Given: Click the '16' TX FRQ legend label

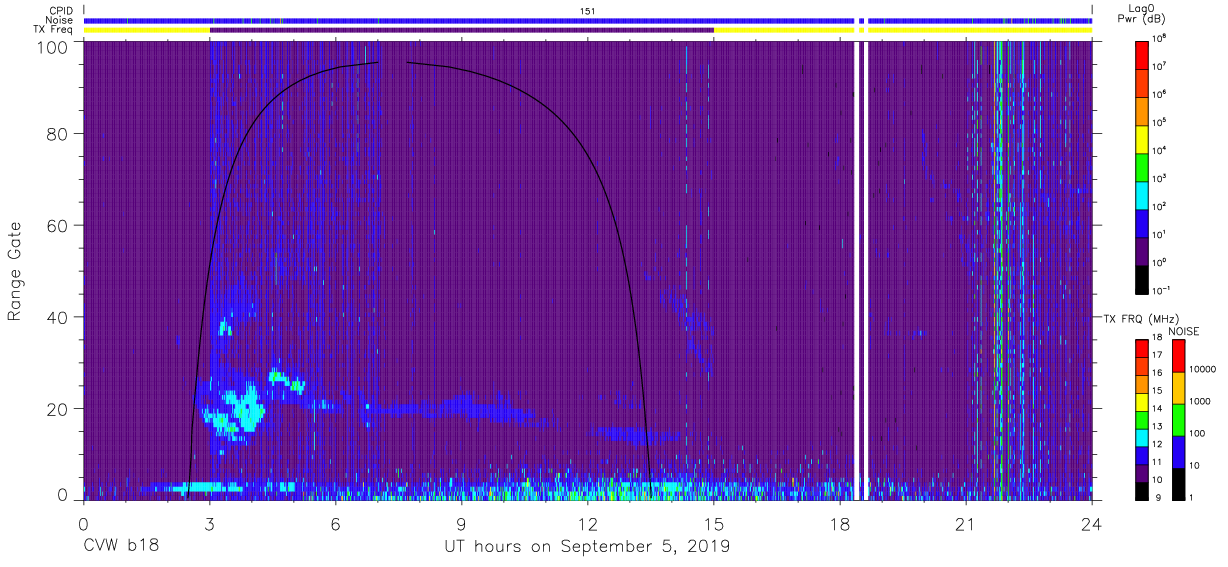Looking at the screenshot, I should 1158,373.
